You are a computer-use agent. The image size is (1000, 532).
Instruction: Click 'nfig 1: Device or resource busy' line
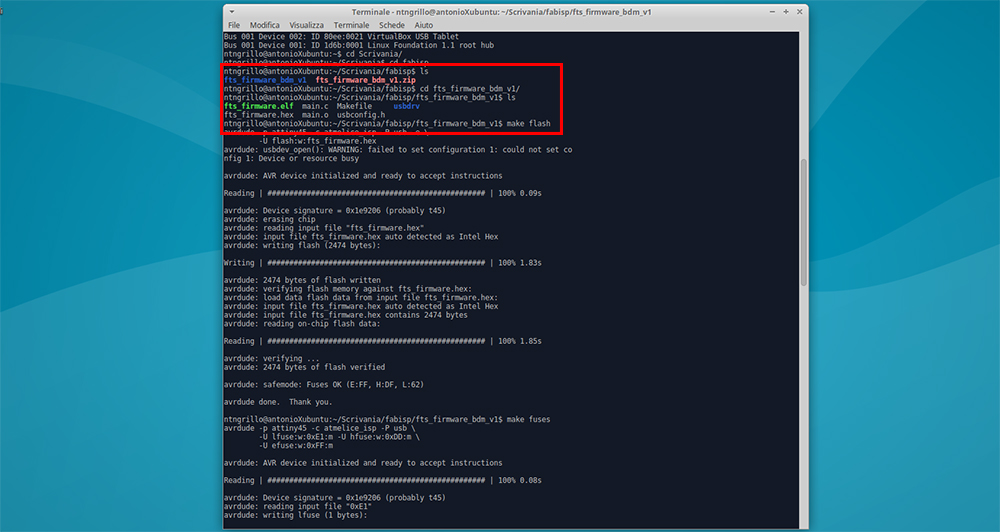pos(291,158)
